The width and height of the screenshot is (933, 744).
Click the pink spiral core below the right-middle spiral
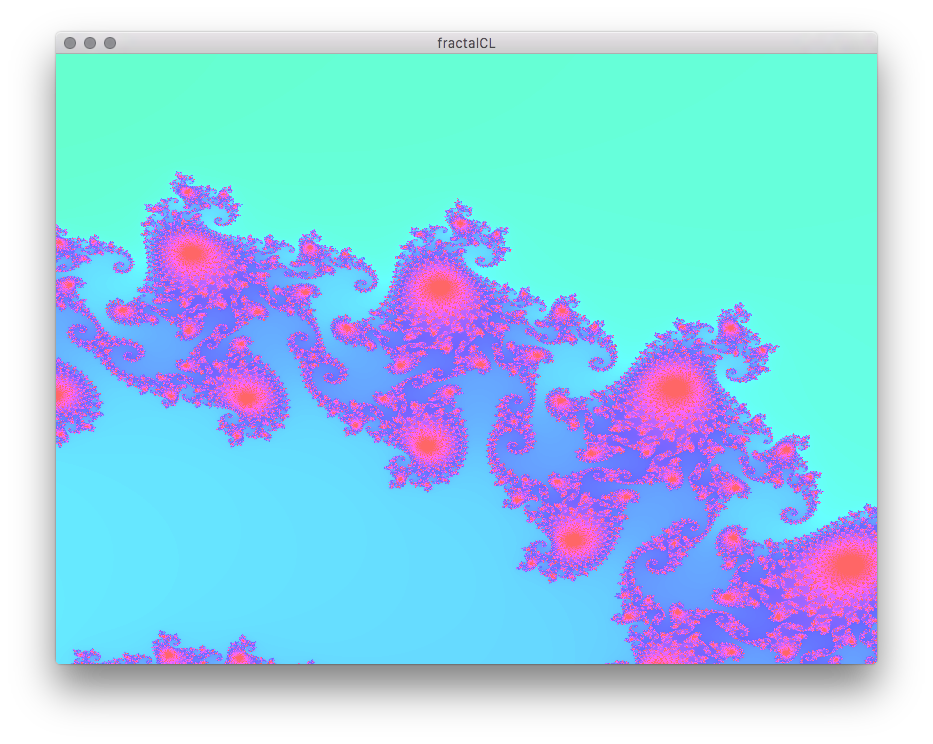pos(573,540)
